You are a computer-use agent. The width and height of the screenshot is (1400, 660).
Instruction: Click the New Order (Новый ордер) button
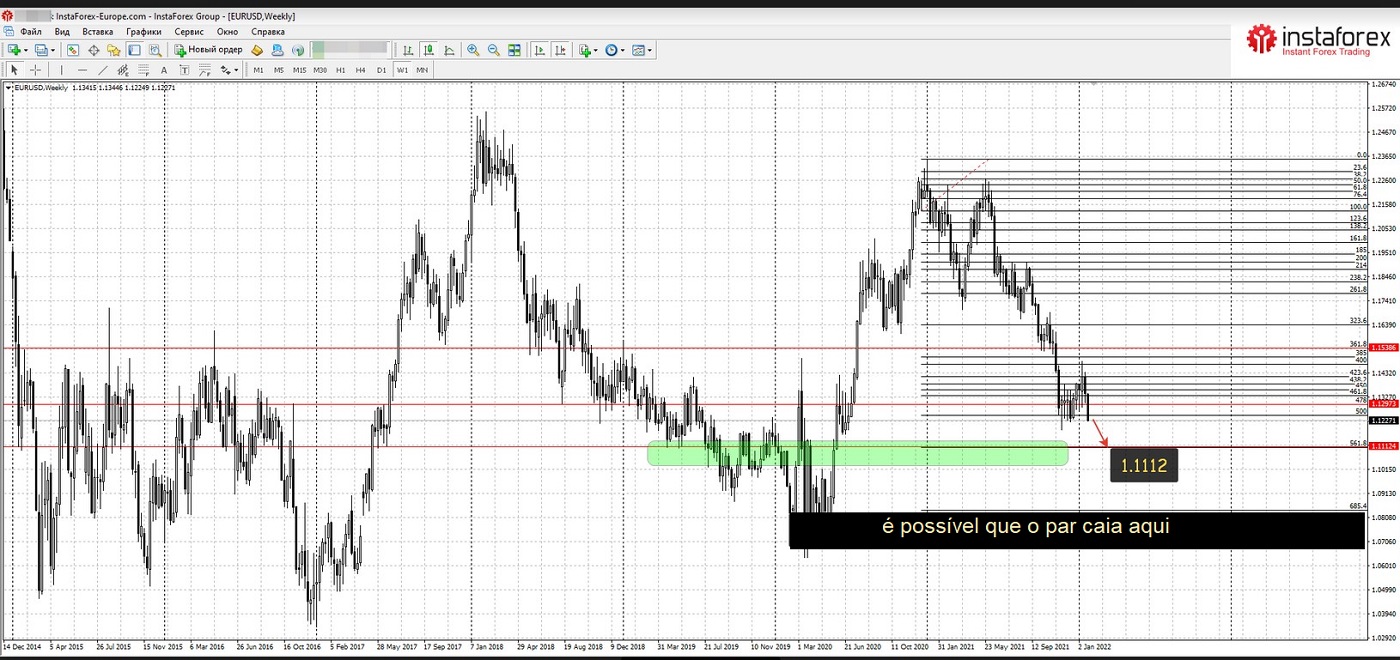(x=208, y=50)
